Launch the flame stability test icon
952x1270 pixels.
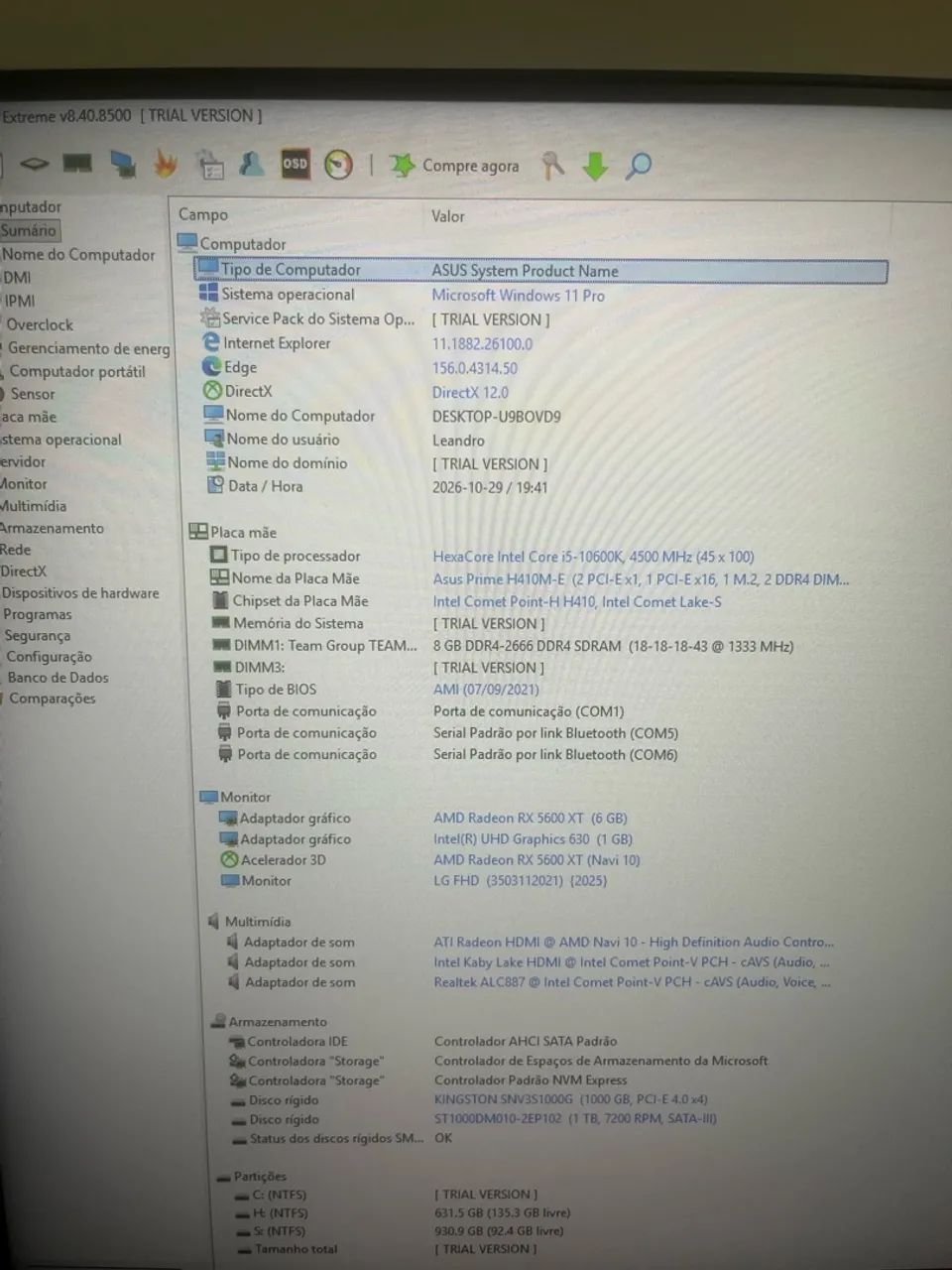165,163
